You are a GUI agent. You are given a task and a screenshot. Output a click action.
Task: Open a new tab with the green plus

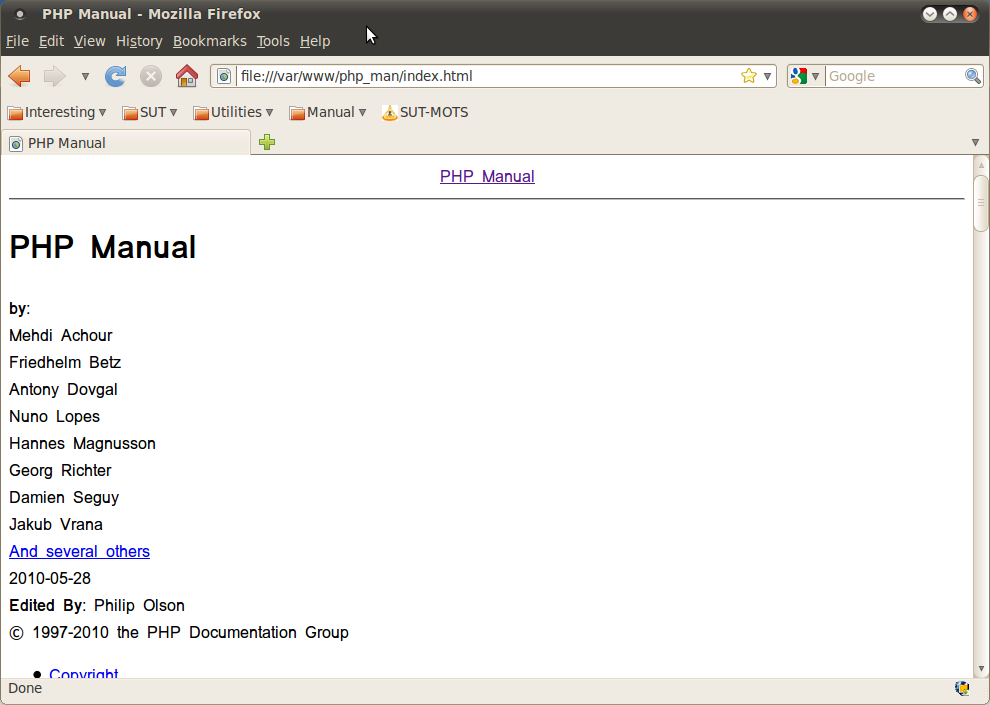tap(267, 142)
